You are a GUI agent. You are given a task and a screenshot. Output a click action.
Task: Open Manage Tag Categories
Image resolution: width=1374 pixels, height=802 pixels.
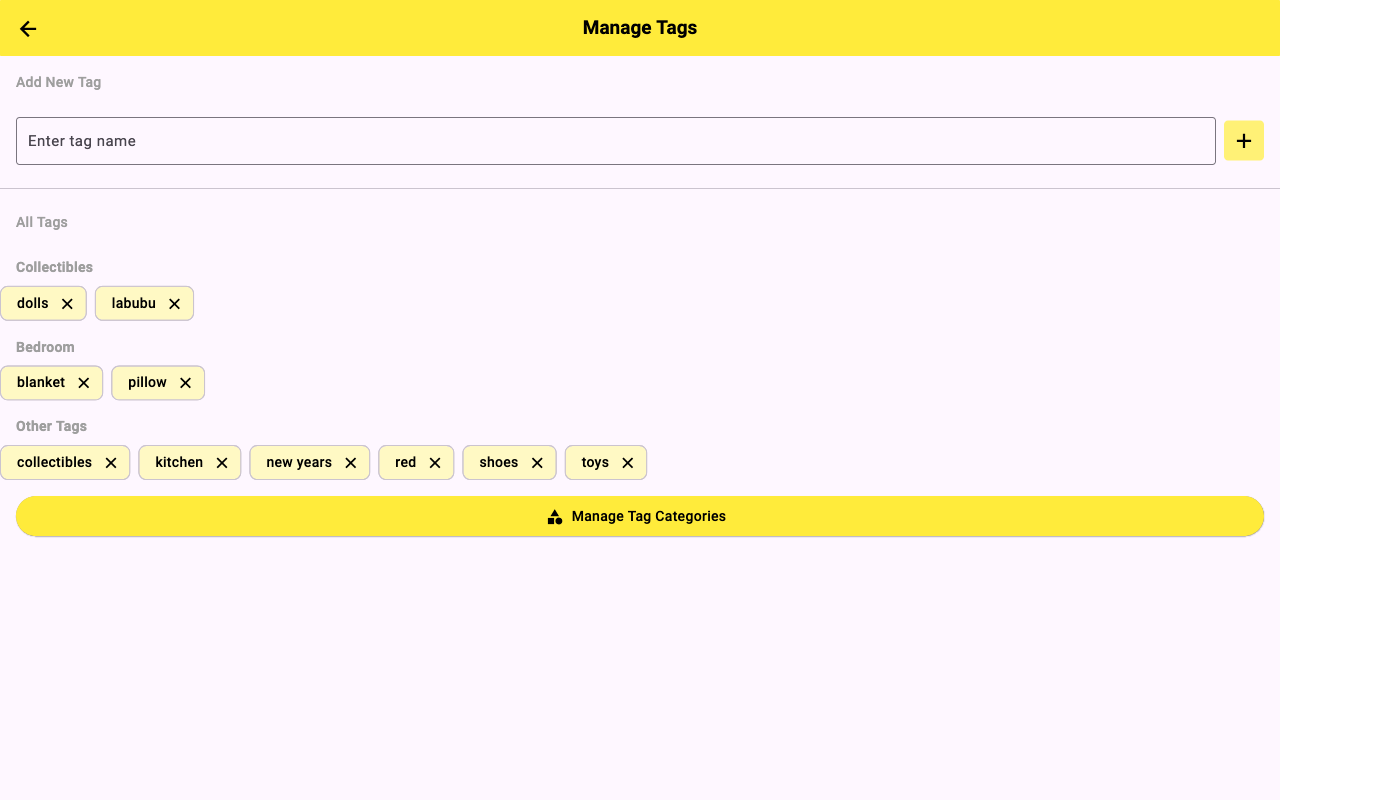[640, 516]
